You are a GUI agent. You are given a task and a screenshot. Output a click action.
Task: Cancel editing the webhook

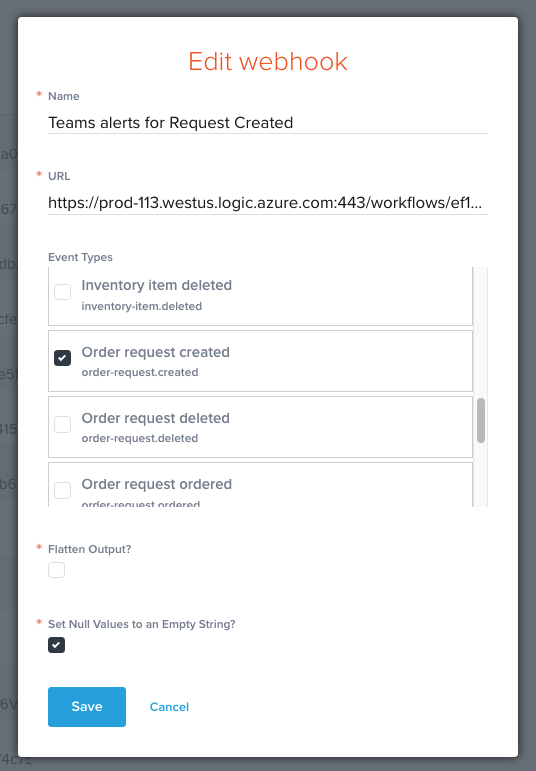tap(169, 707)
